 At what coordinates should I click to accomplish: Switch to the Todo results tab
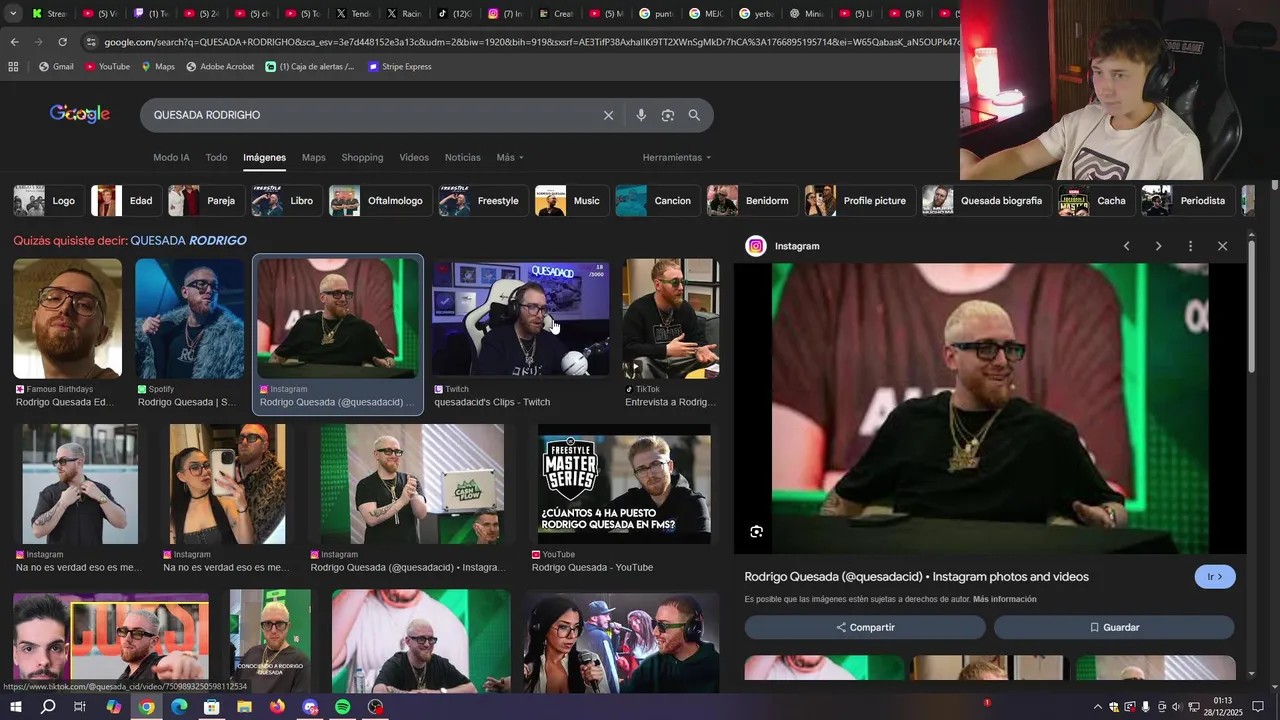point(216,157)
